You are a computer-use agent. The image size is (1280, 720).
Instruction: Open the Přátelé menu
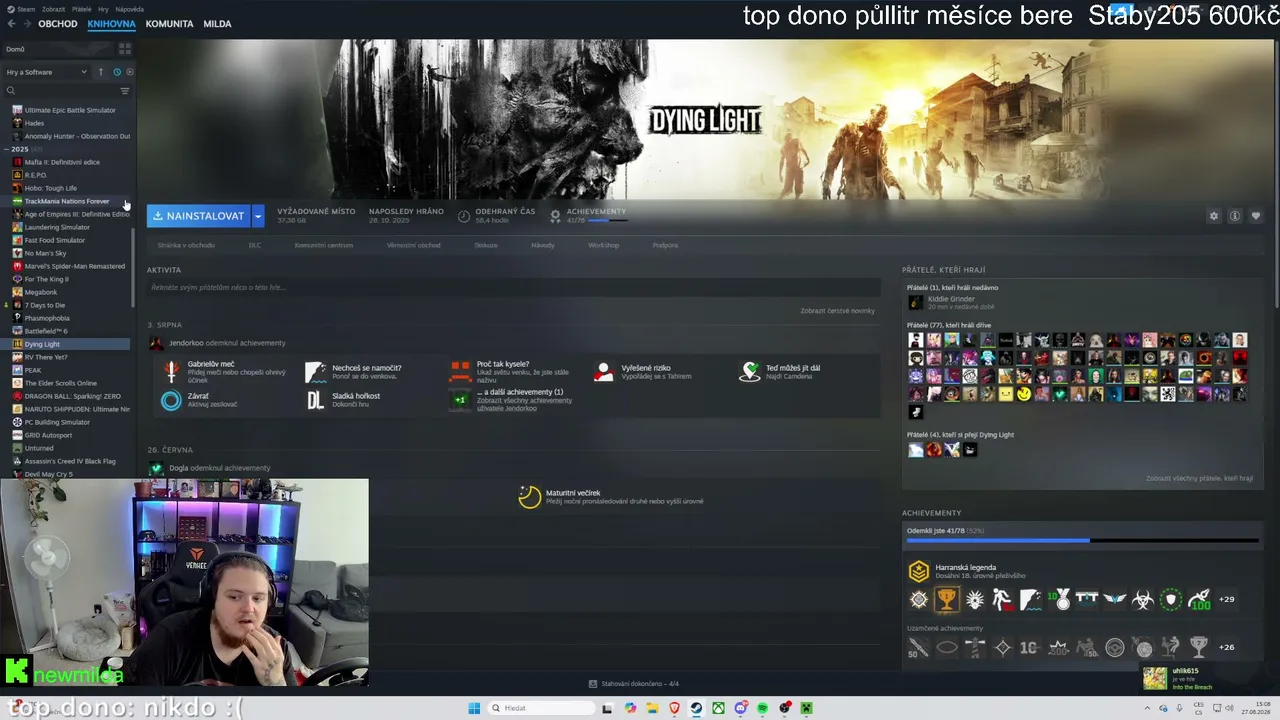tap(81, 9)
